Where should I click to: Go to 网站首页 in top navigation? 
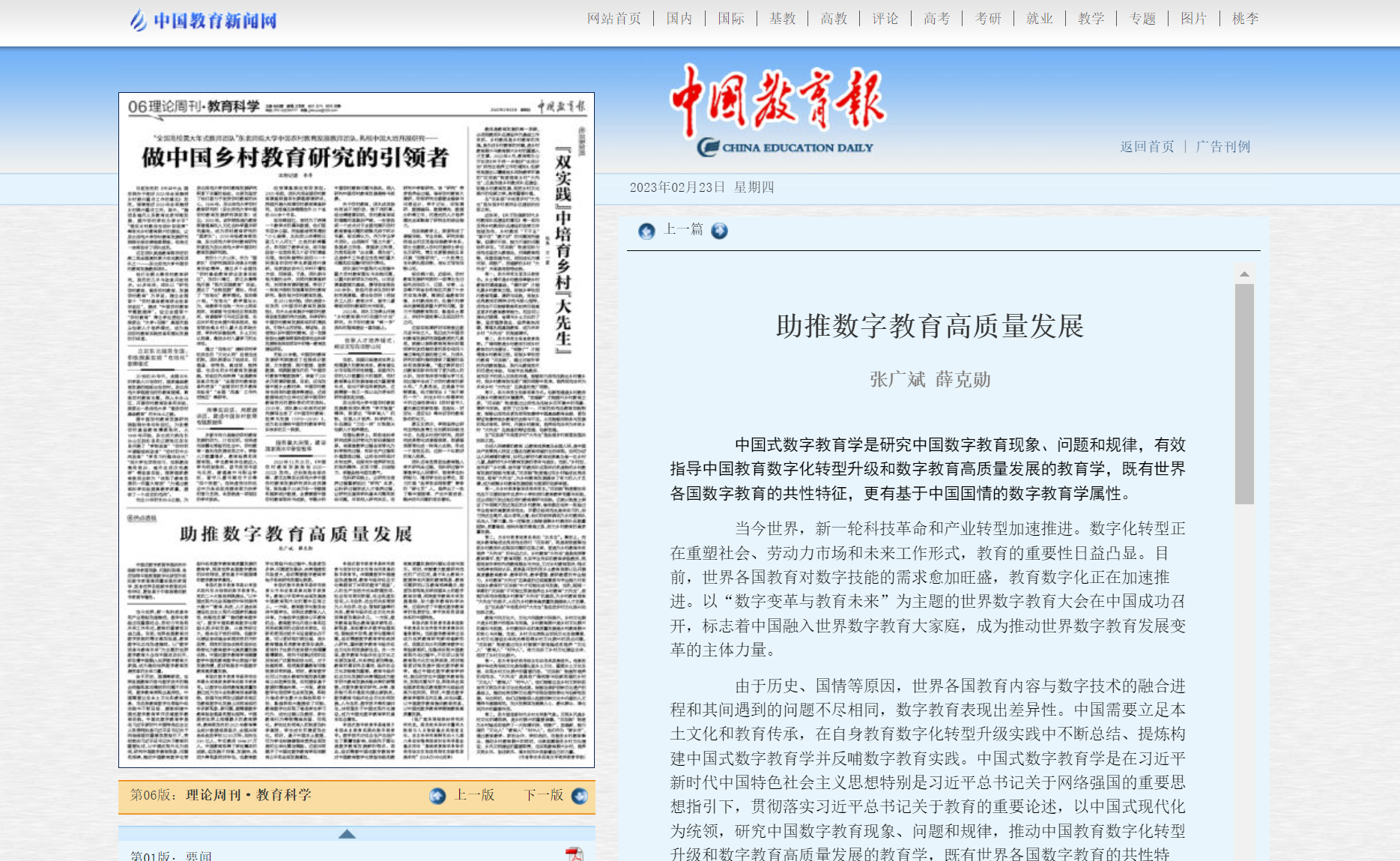614,19
